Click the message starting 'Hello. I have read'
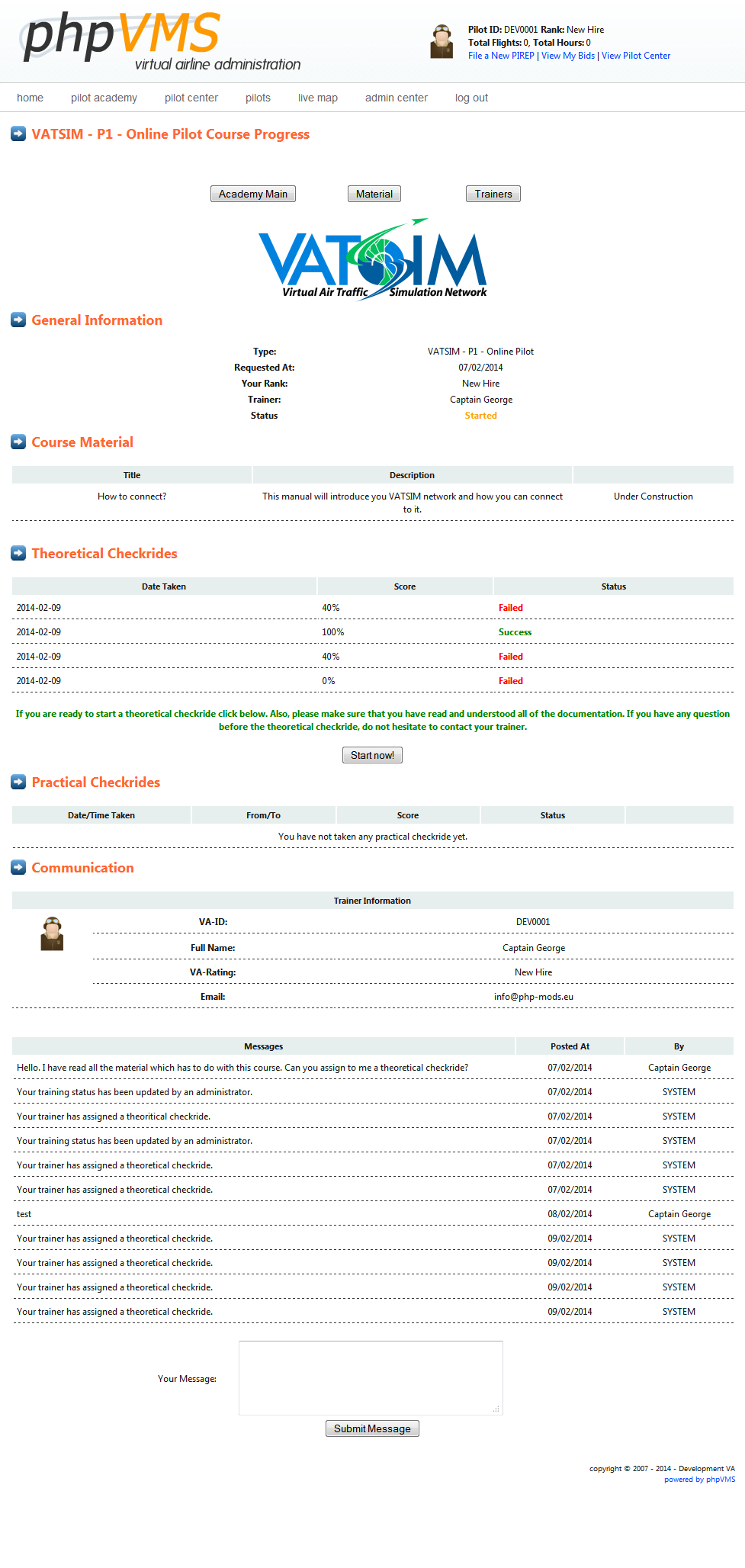 click(x=242, y=1068)
